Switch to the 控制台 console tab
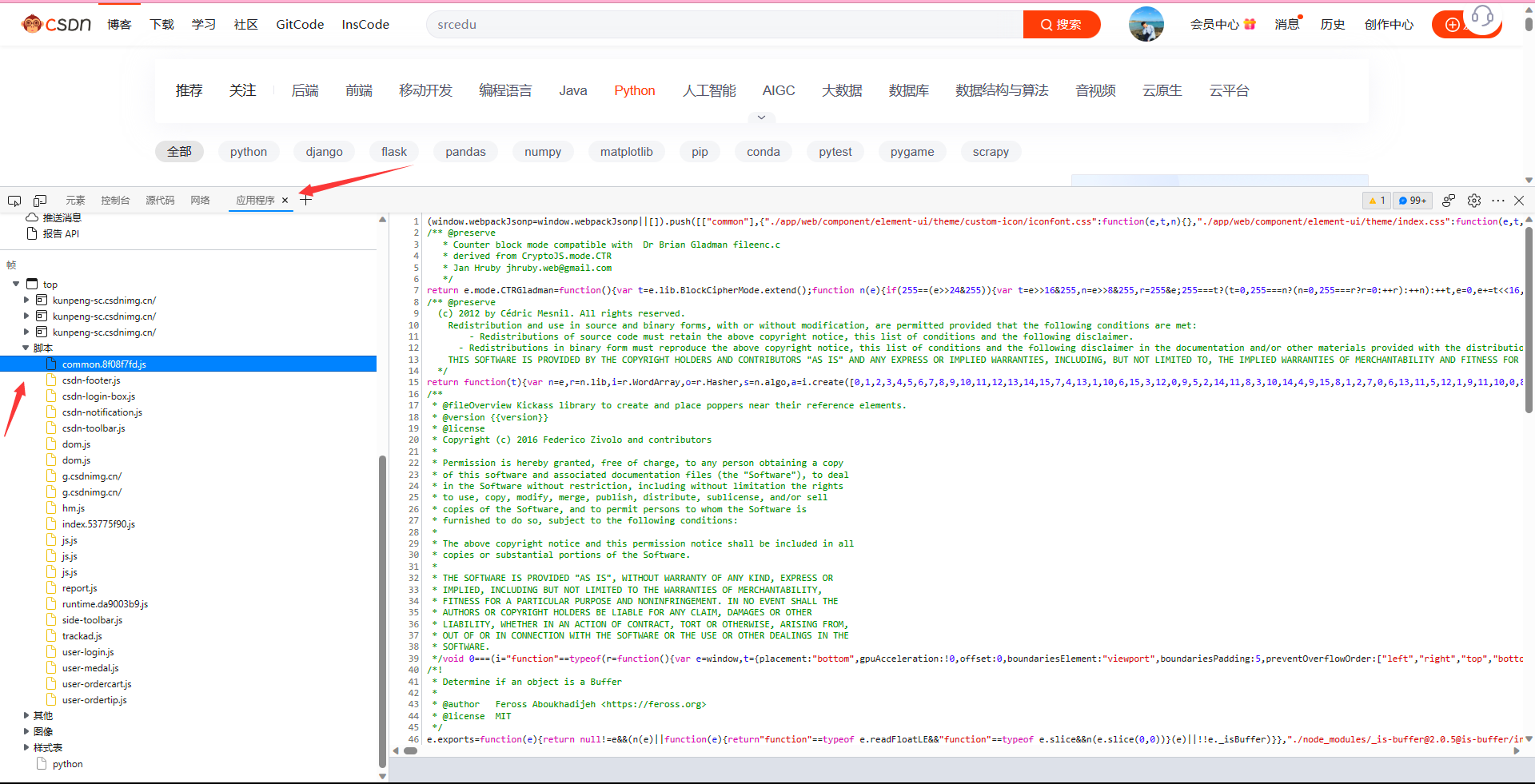 tap(115, 201)
